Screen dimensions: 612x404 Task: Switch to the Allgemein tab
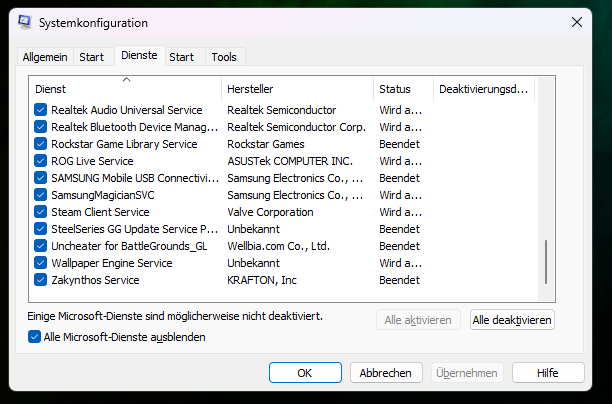pyautogui.click(x=45, y=57)
